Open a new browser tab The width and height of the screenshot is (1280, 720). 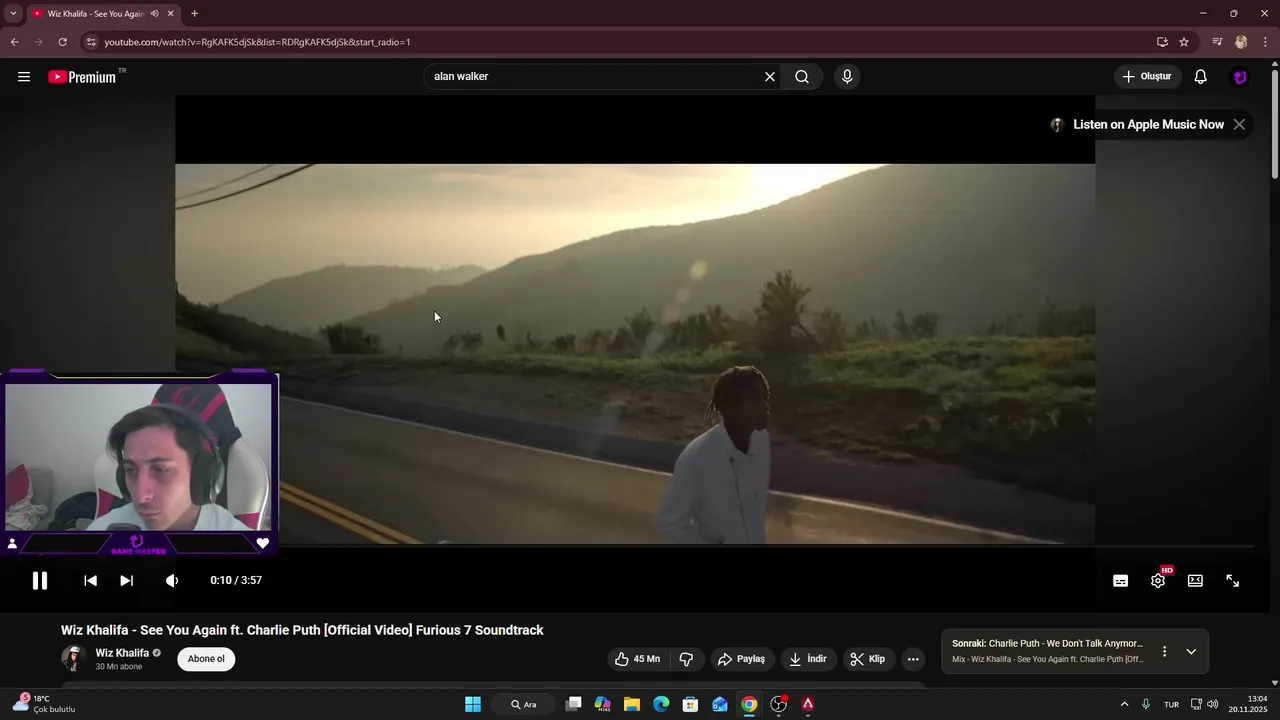194,14
